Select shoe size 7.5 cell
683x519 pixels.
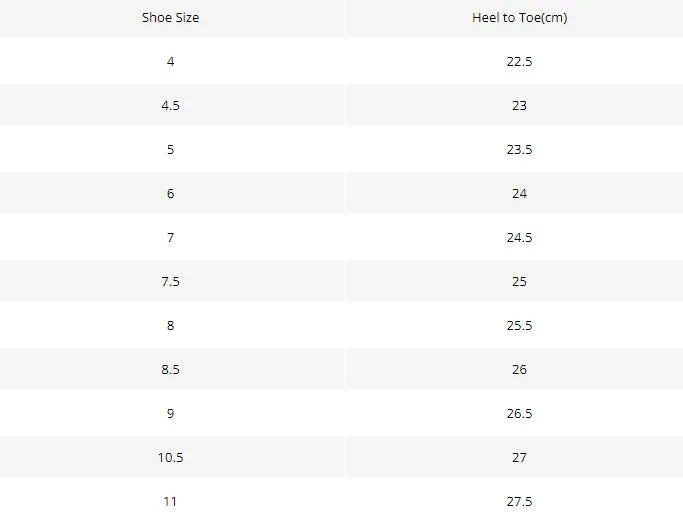[x=170, y=282]
